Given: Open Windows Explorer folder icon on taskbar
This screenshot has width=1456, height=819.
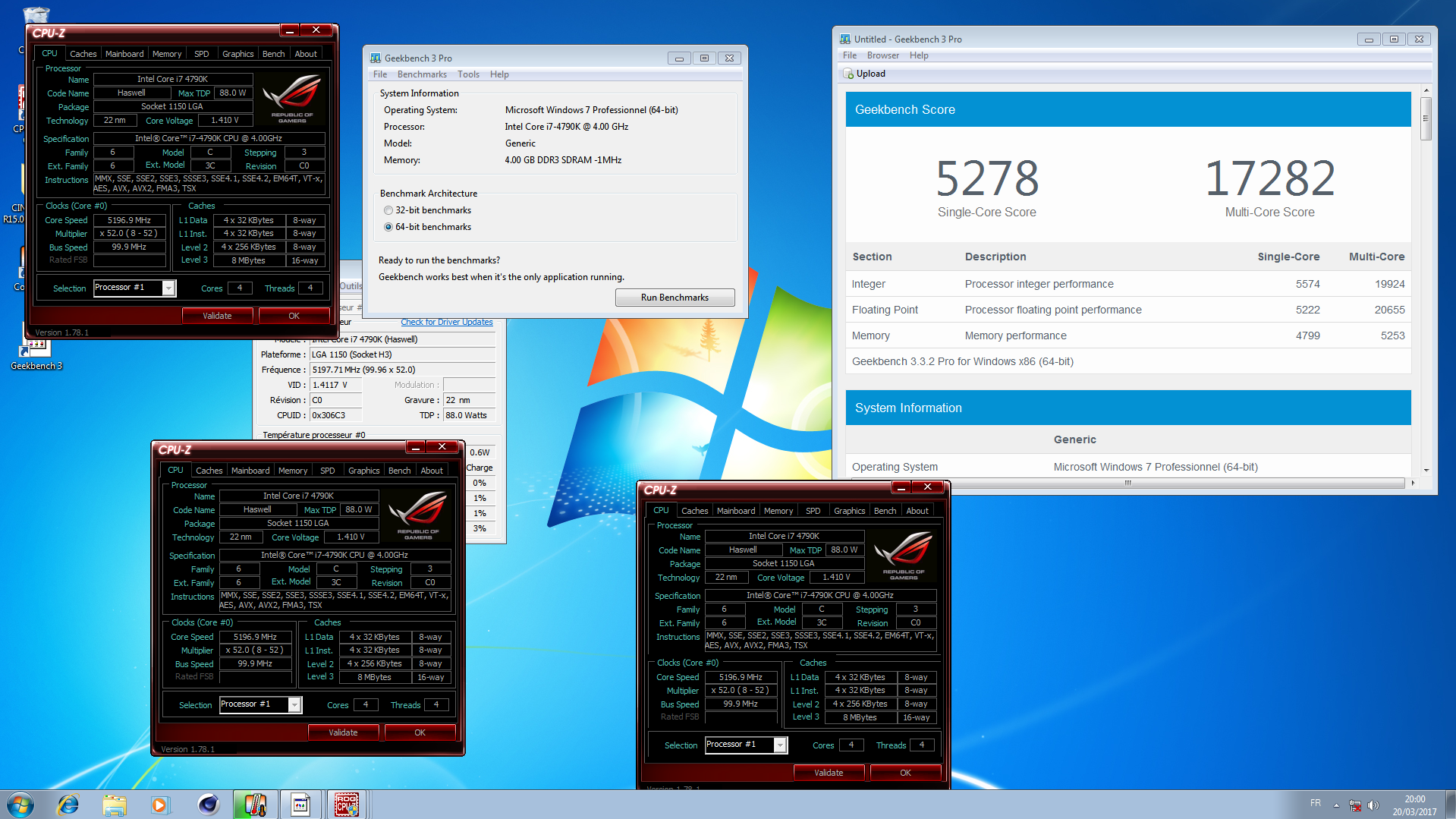Looking at the screenshot, I should coord(115,805).
